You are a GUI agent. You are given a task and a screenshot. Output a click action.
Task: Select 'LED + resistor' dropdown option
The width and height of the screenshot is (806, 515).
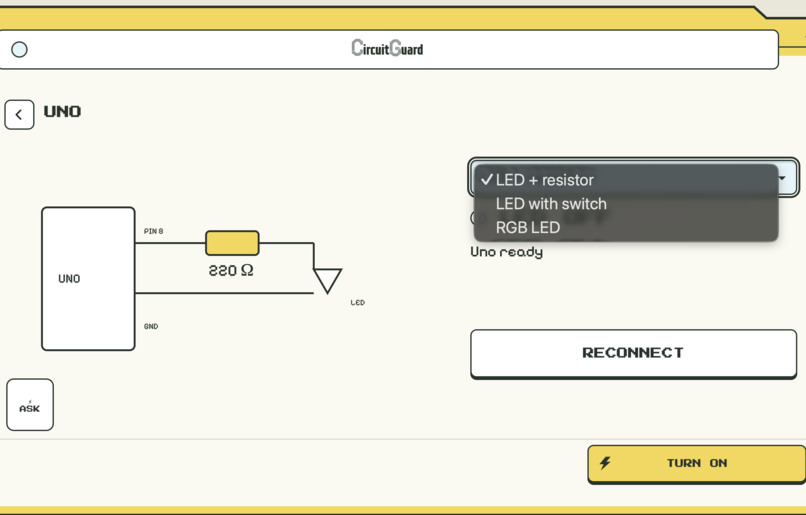point(626,180)
